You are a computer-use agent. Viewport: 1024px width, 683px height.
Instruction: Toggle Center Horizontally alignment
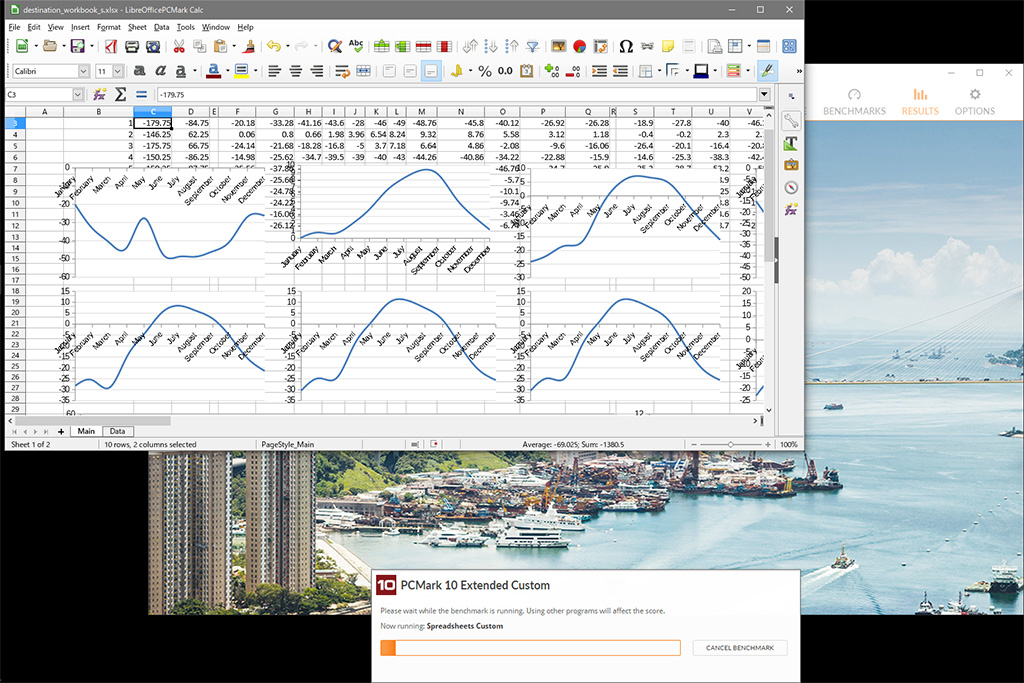pos(295,71)
